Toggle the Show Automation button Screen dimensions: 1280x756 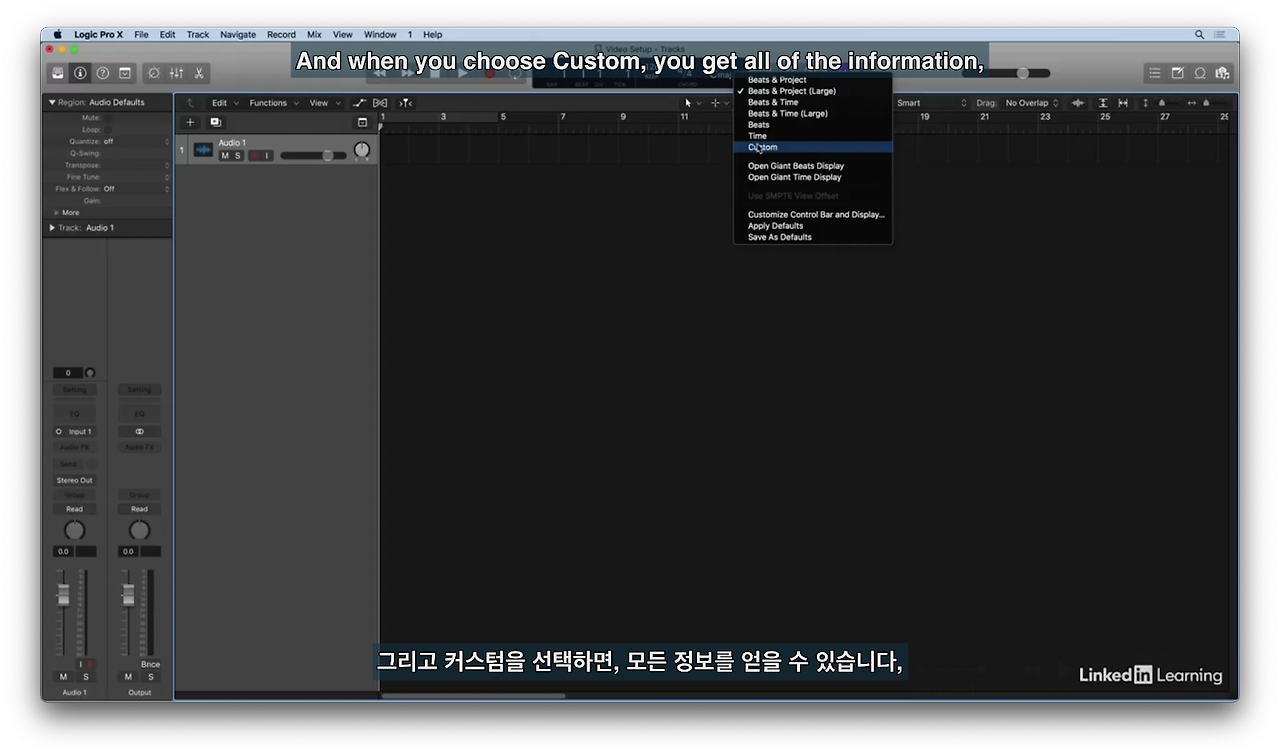pyautogui.click(x=360, y=103)
